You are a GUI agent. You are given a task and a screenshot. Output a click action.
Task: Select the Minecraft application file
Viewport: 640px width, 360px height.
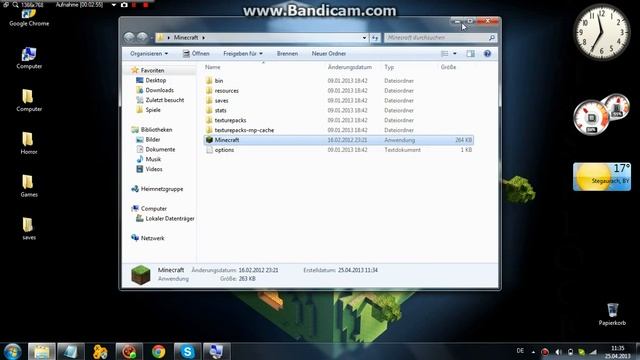(339, 140)
